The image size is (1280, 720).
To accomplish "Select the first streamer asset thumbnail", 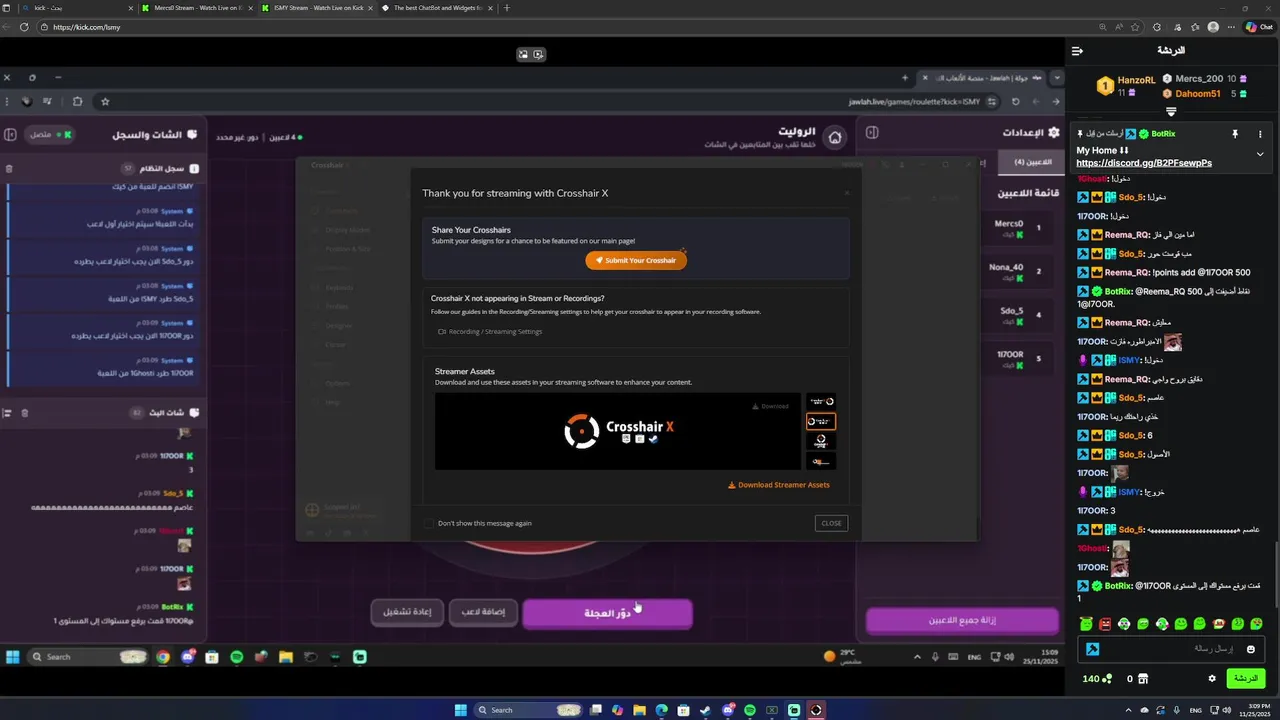I will tap(821, 402).
